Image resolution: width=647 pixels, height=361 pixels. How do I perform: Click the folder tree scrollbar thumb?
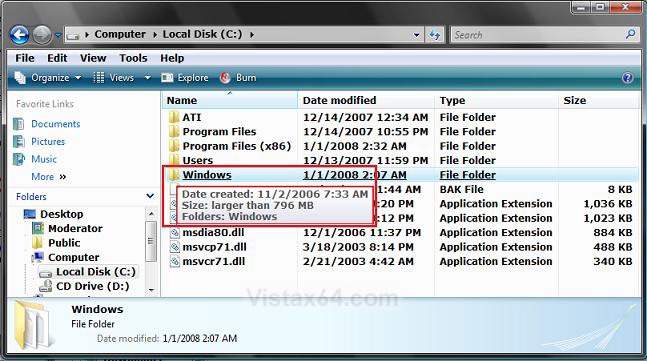pos(151,241)
